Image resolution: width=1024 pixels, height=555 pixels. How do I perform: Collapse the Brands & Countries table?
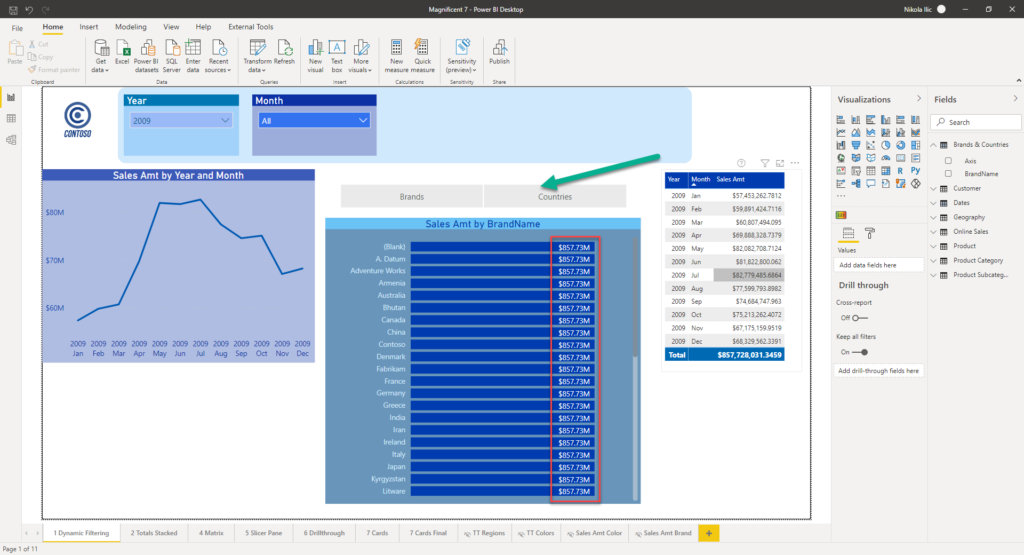pyautogui.click(x=934, y=145)
